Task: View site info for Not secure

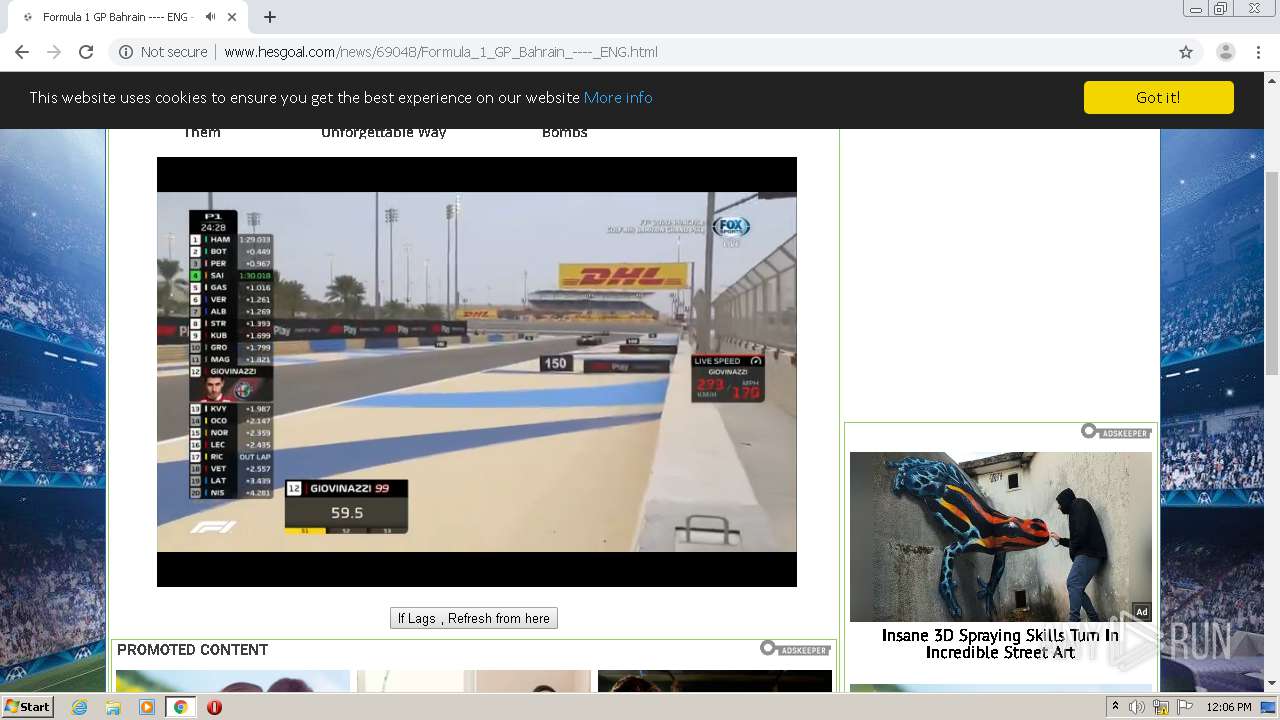Action: (163, 52)
